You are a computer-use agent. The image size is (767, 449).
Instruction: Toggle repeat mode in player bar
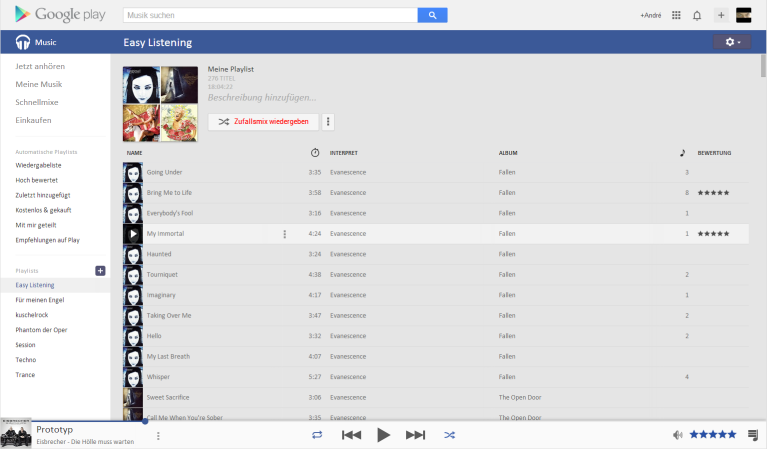coord(317,435)
